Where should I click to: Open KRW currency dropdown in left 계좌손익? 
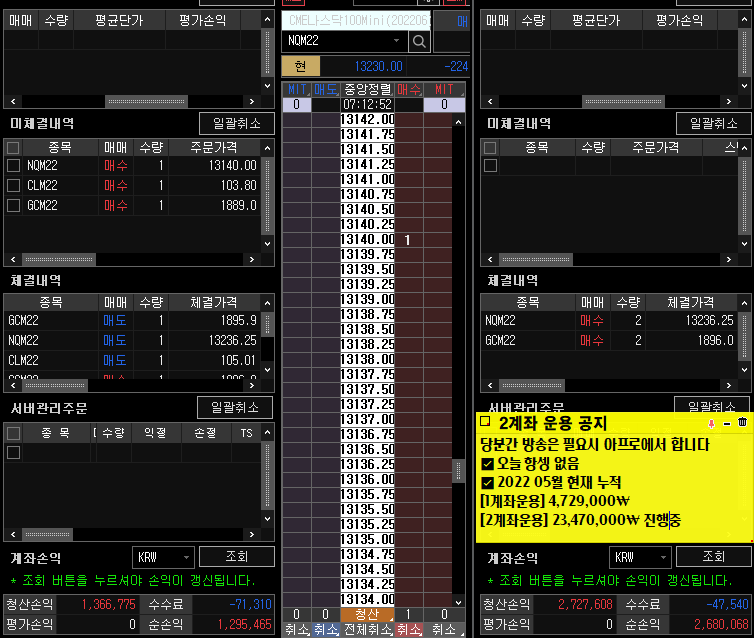[x=186, y=557]
